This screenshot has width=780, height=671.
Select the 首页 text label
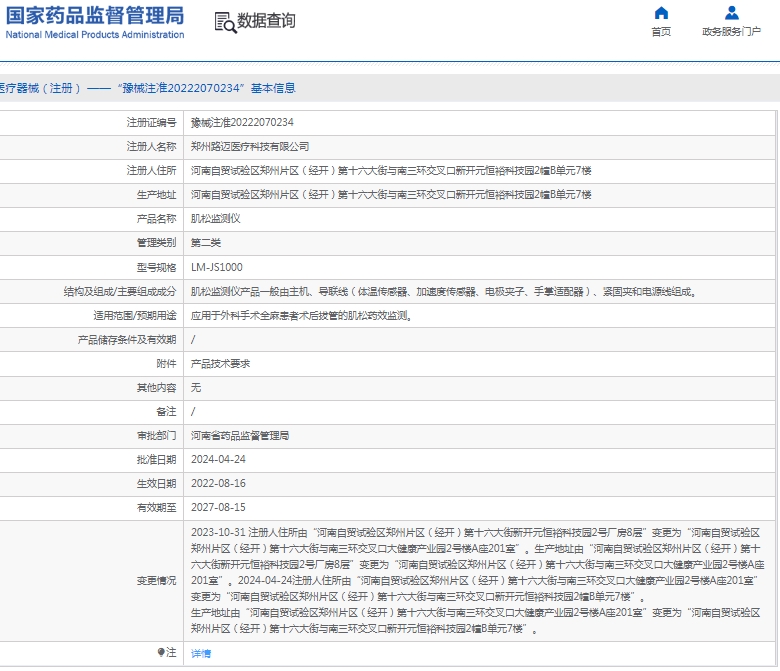[x=660, y=32]
